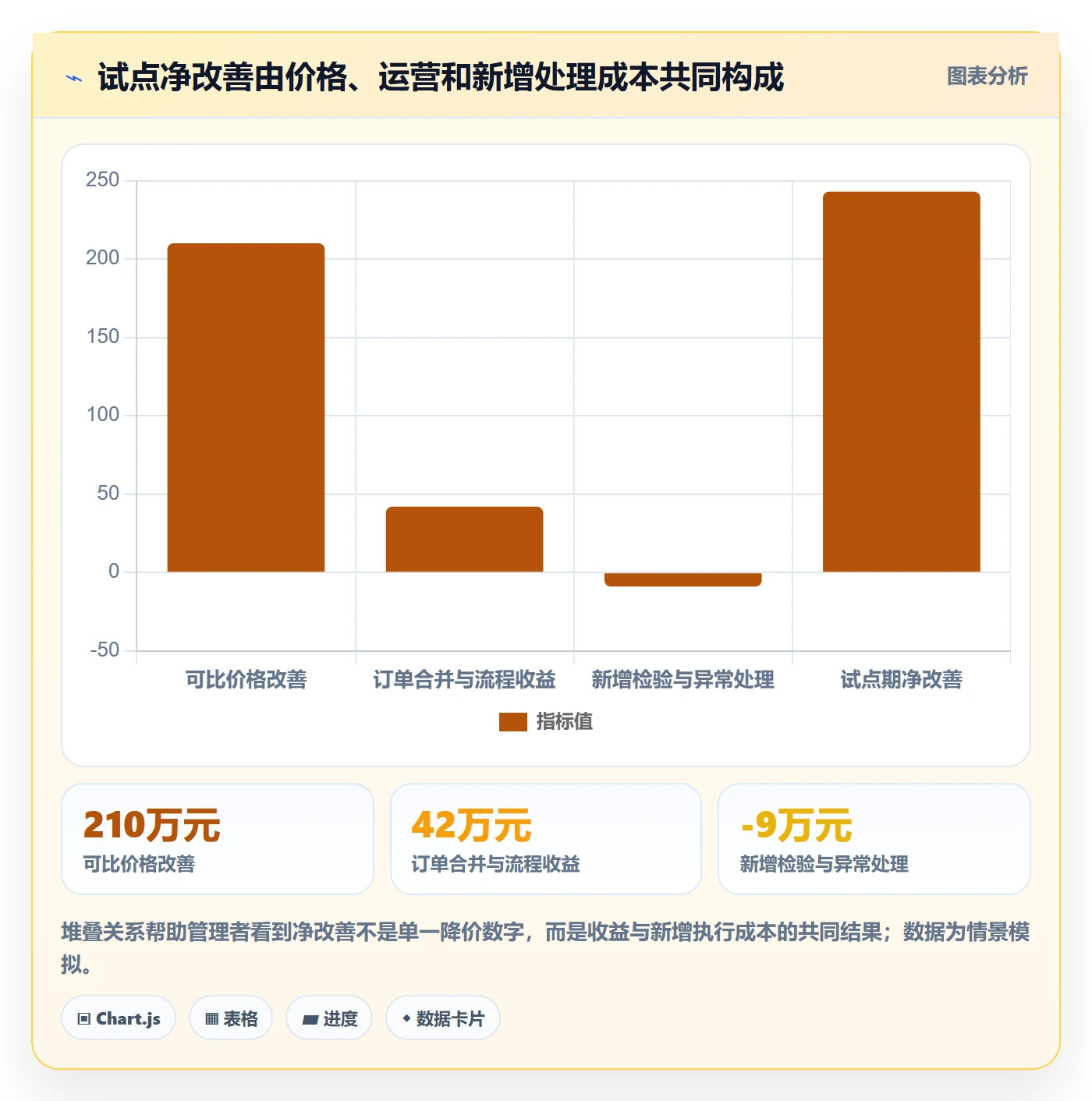
Task: Open the 图表分析 label in header
Action: coord(987,76)
